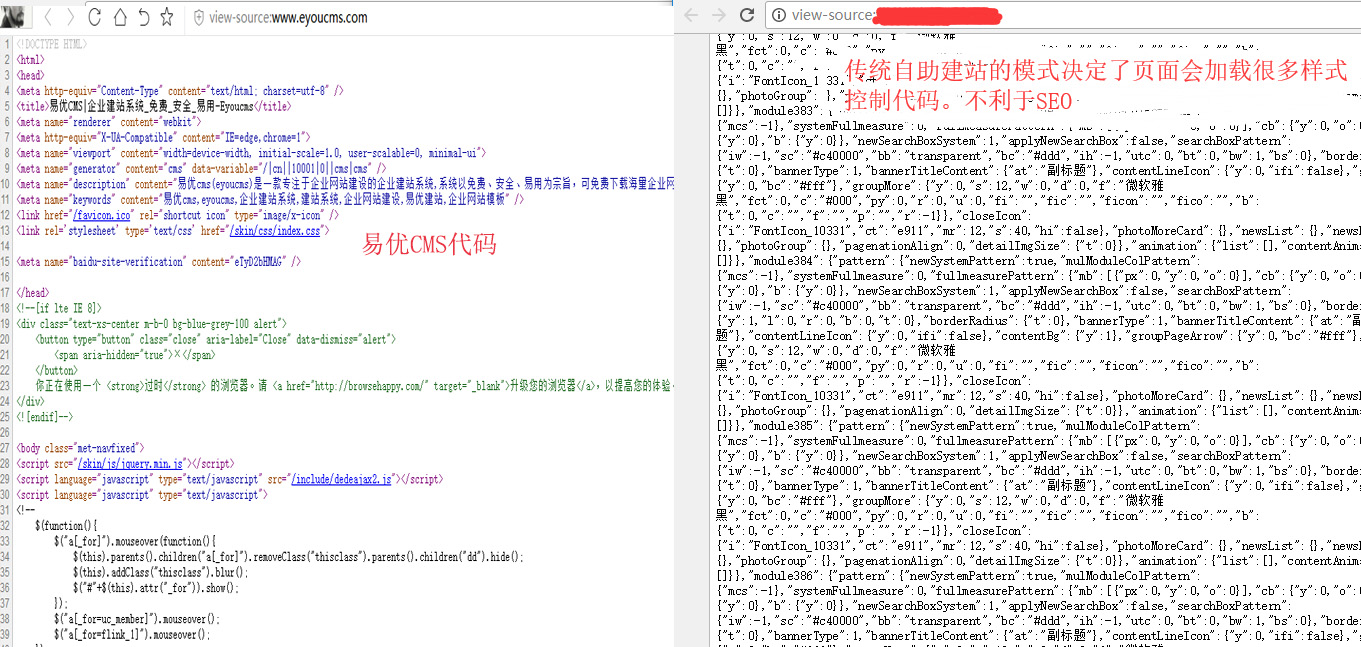Click 'module386' text in right window
Viewport: 1361px width, 647px height.
point(782,576)
